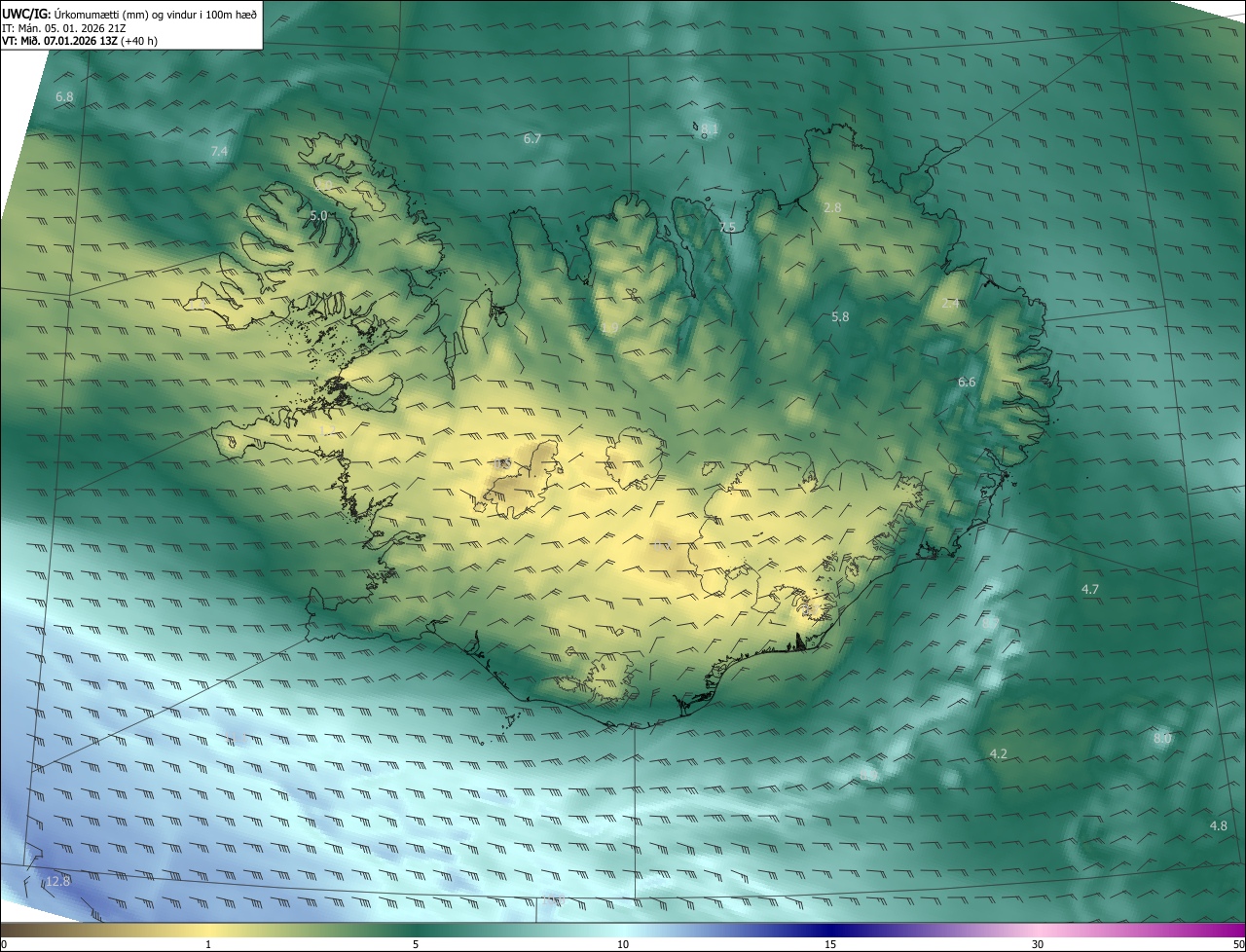The height and width of the screenshot is (952, 1246).
Task: Click the 5.8 precipitation value label
Action: click(840, 317)
